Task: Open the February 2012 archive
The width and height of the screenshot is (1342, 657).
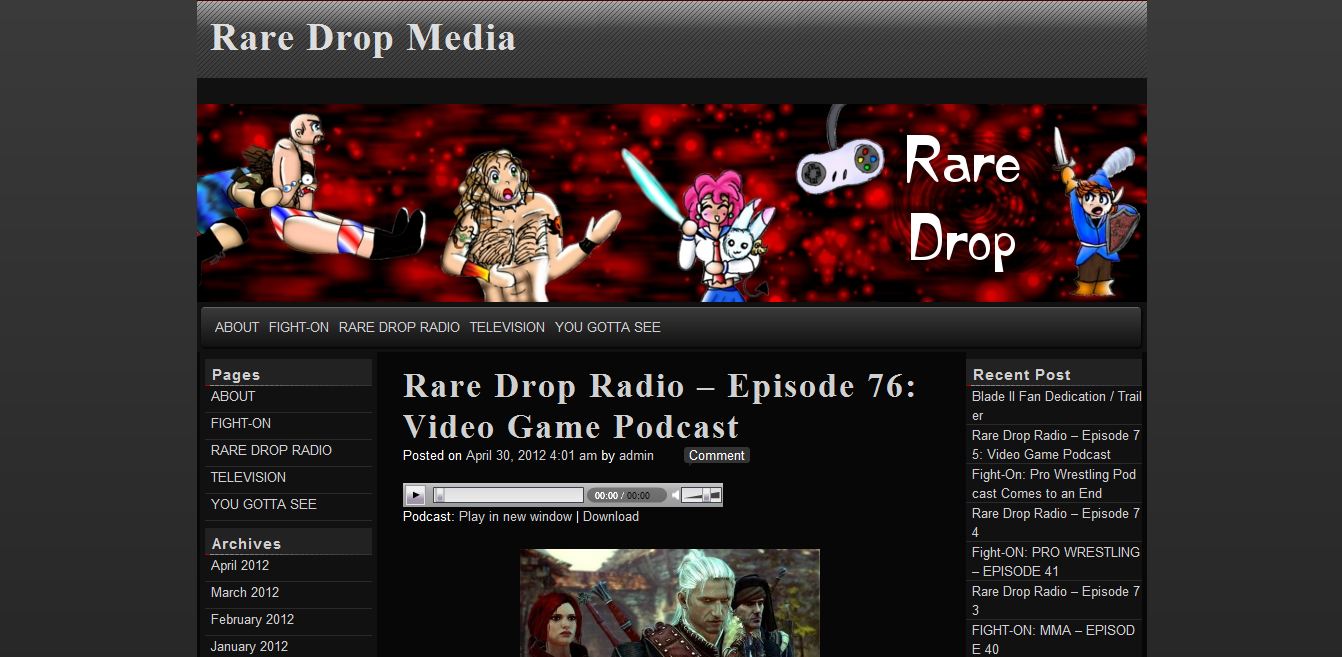Action: tap(252, 619)
